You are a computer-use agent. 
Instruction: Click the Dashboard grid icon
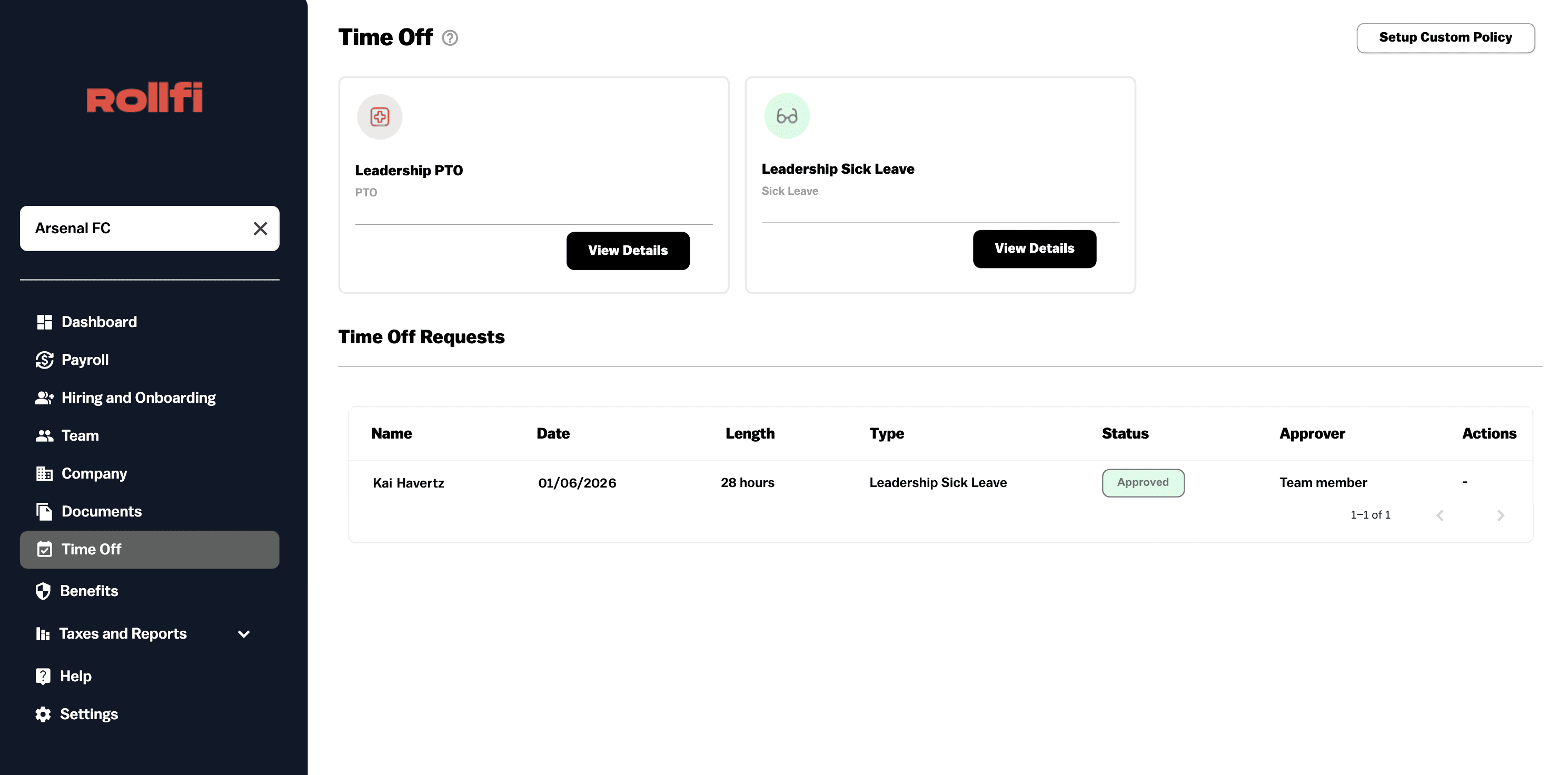point(44,322)
